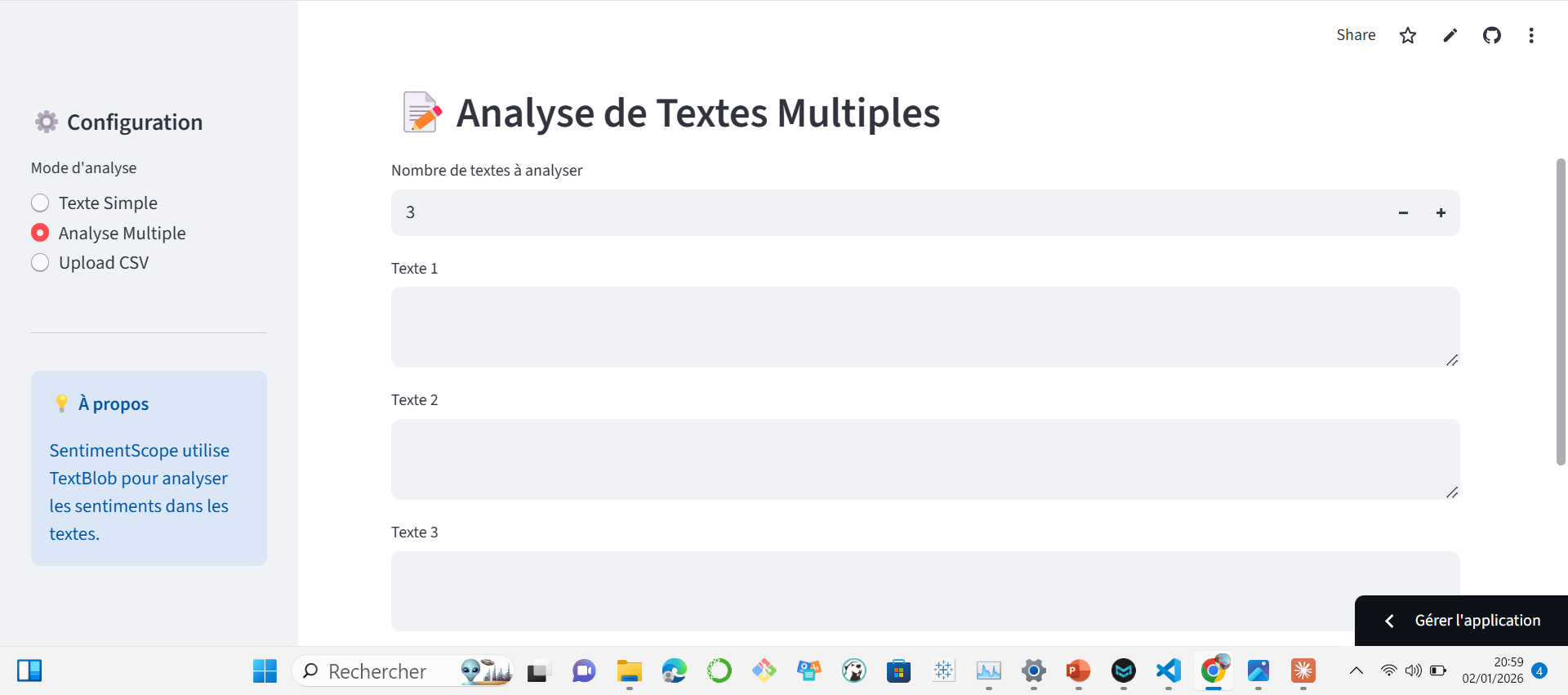Image resolution: width=1568 pixels, height=695 pixels.
Task: Choose the Upload CSV mode
Action: tap(40, 263)
